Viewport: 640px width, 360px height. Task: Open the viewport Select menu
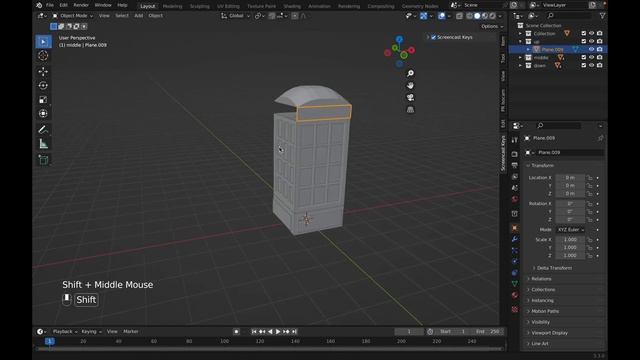tap(122, 16)
